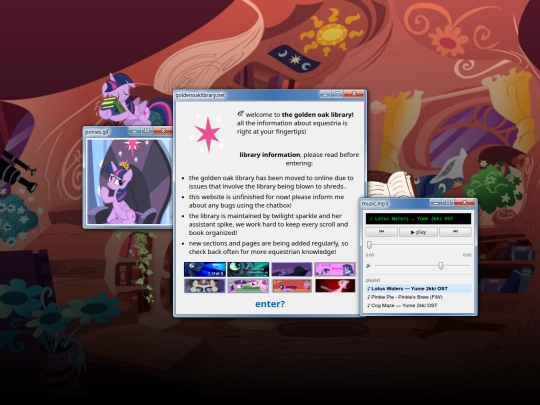Skip to next track in music.mp3

click(x=455, y=232)
